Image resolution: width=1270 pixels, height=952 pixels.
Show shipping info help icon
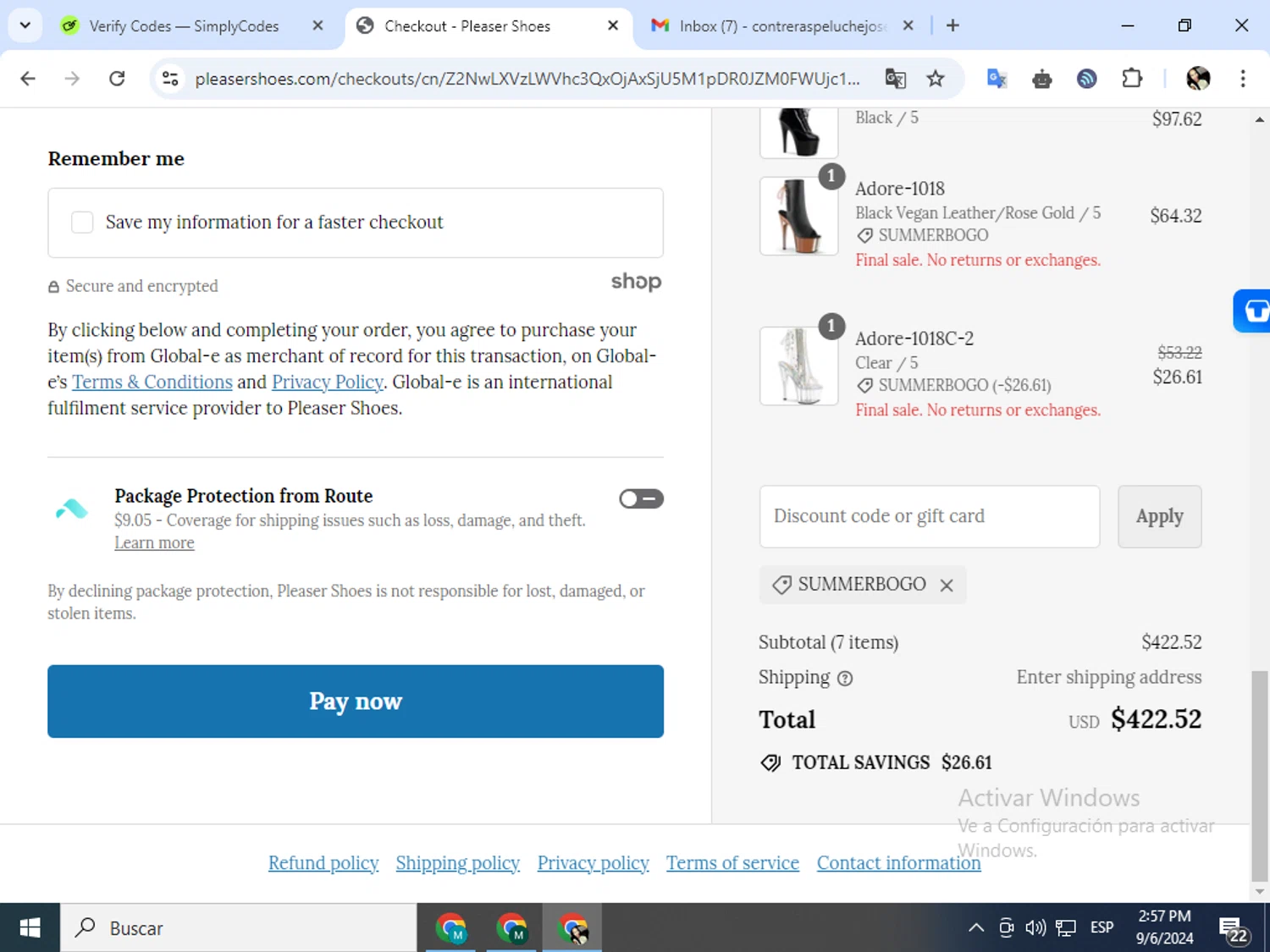click(x=845, y=678)
